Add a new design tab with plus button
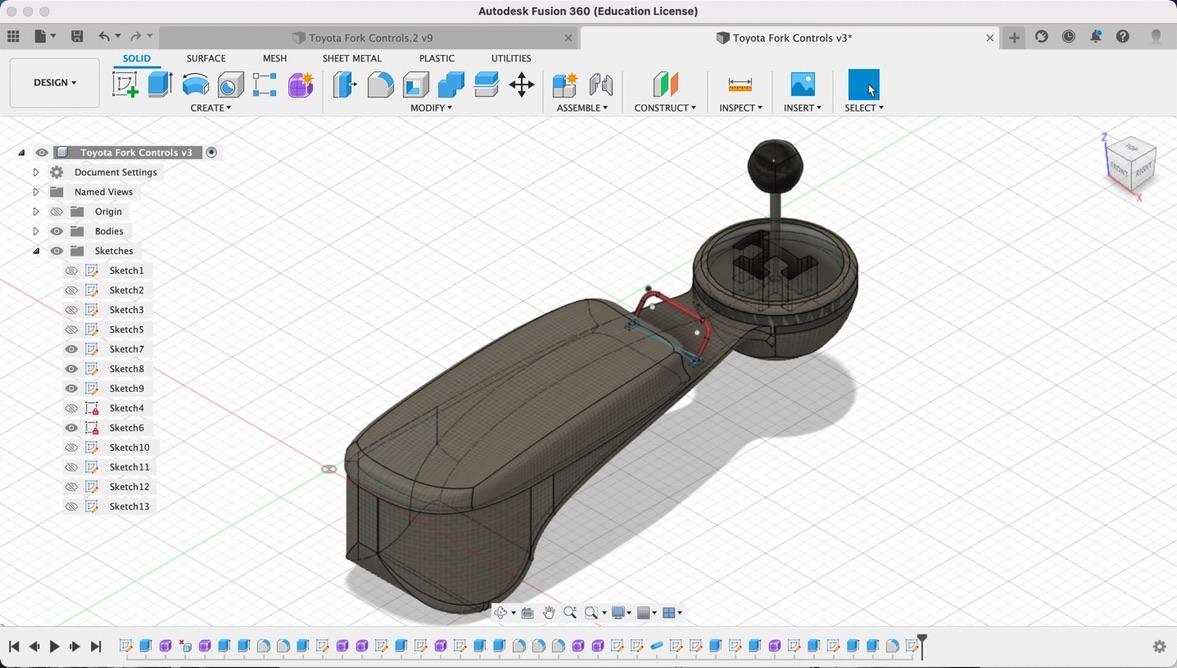This screenshot has height=668, width=1177. click(1014, 37)
